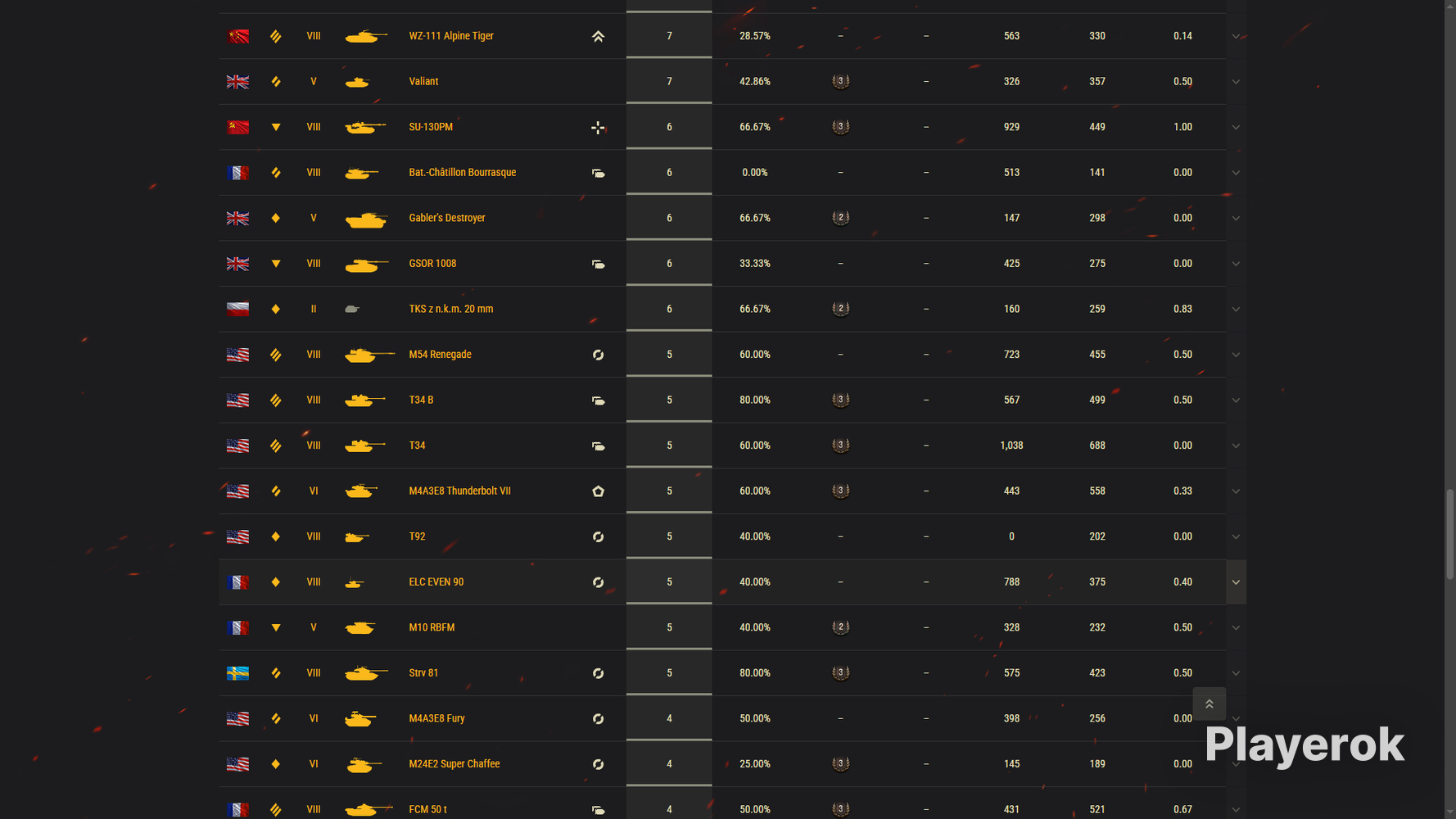Open the Bat.-Châtillon Bourrasque vehicle link
The height and width of the screenshot is (819, 1456).
click(x=463, y=172)
